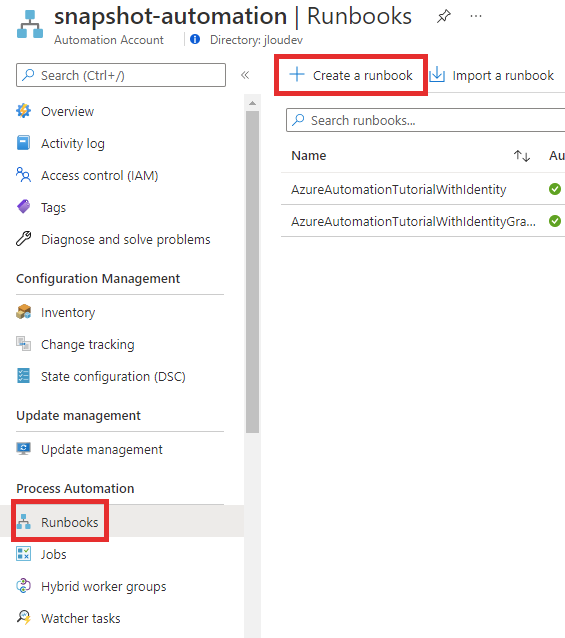Open Overview in the sidebar
This screenshot has width=565, height=638.
68,111
